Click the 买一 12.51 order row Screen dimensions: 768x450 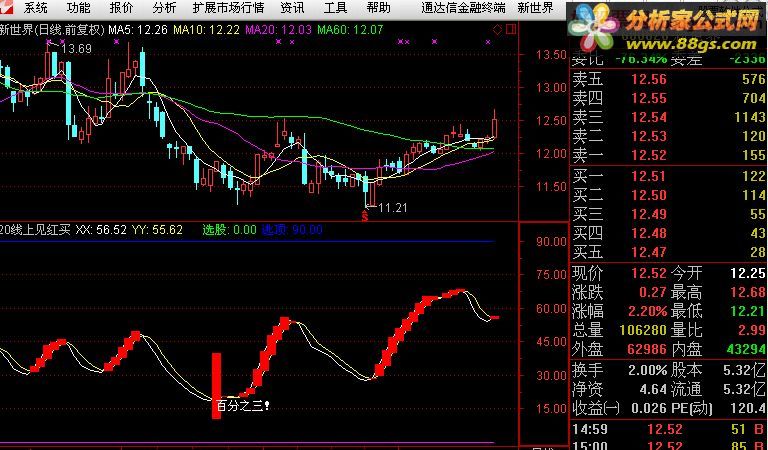pos(669,176)
